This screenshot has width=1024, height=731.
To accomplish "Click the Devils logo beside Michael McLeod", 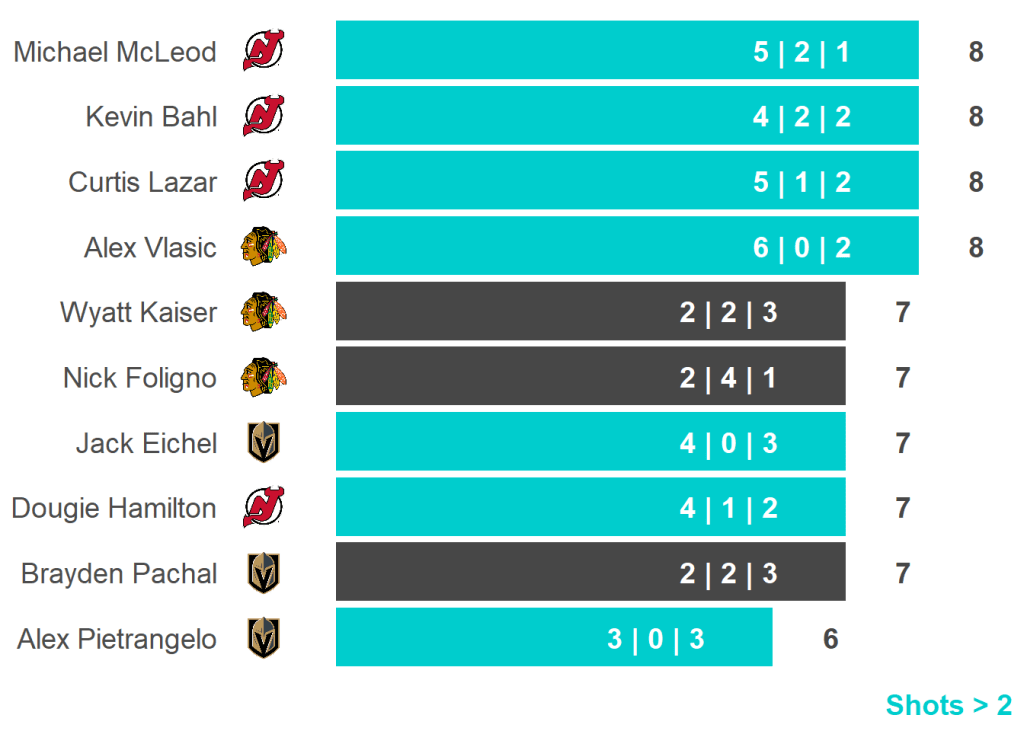I will (263, 51).
